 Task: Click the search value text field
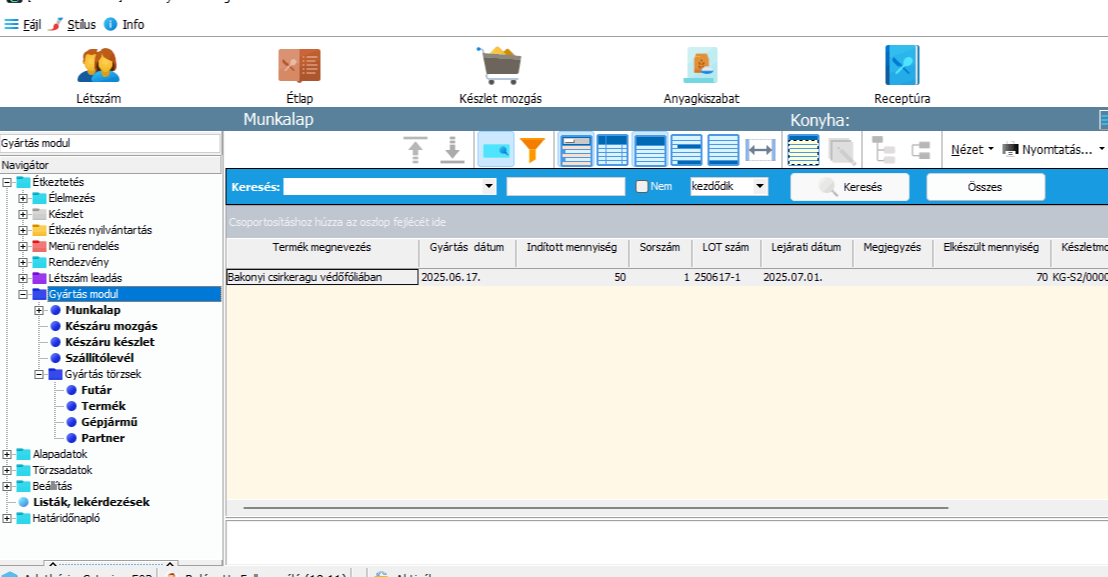click(x=565, y=187)
